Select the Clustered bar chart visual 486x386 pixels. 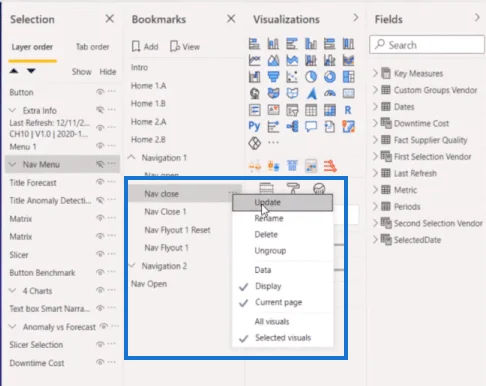(x=292, y=44)
